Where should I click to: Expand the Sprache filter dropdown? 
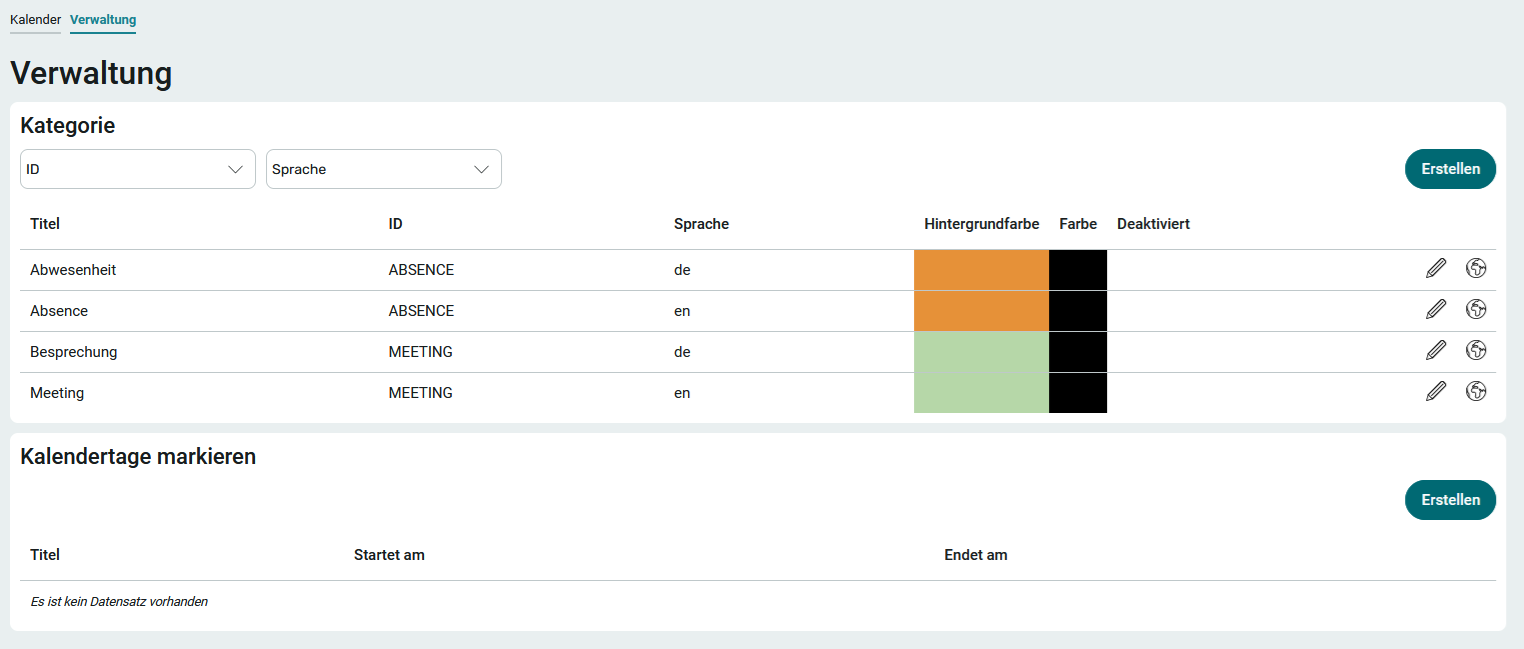[384, 169]
